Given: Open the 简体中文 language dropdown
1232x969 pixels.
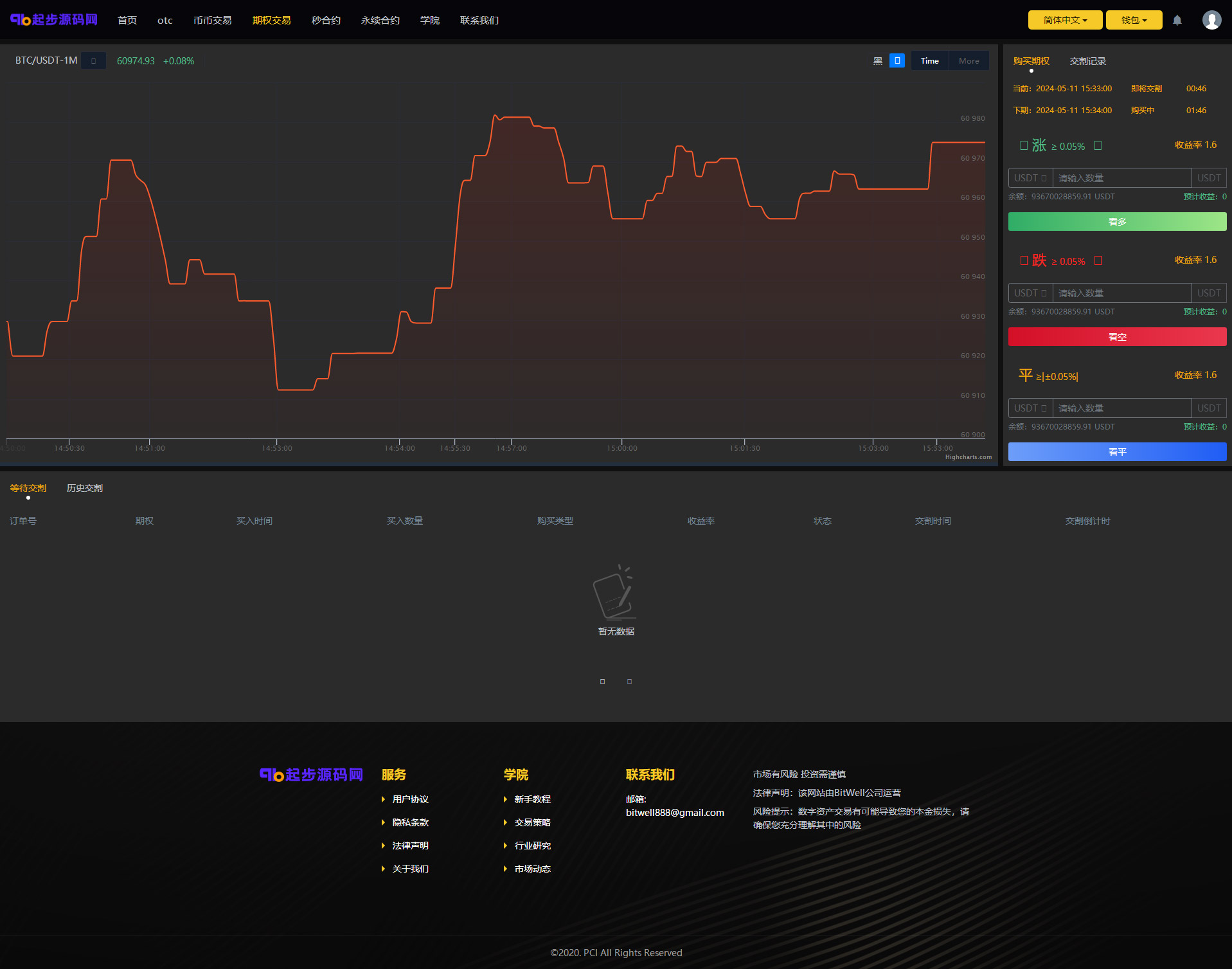Looking at the screenshot, I should point(1064,20).
